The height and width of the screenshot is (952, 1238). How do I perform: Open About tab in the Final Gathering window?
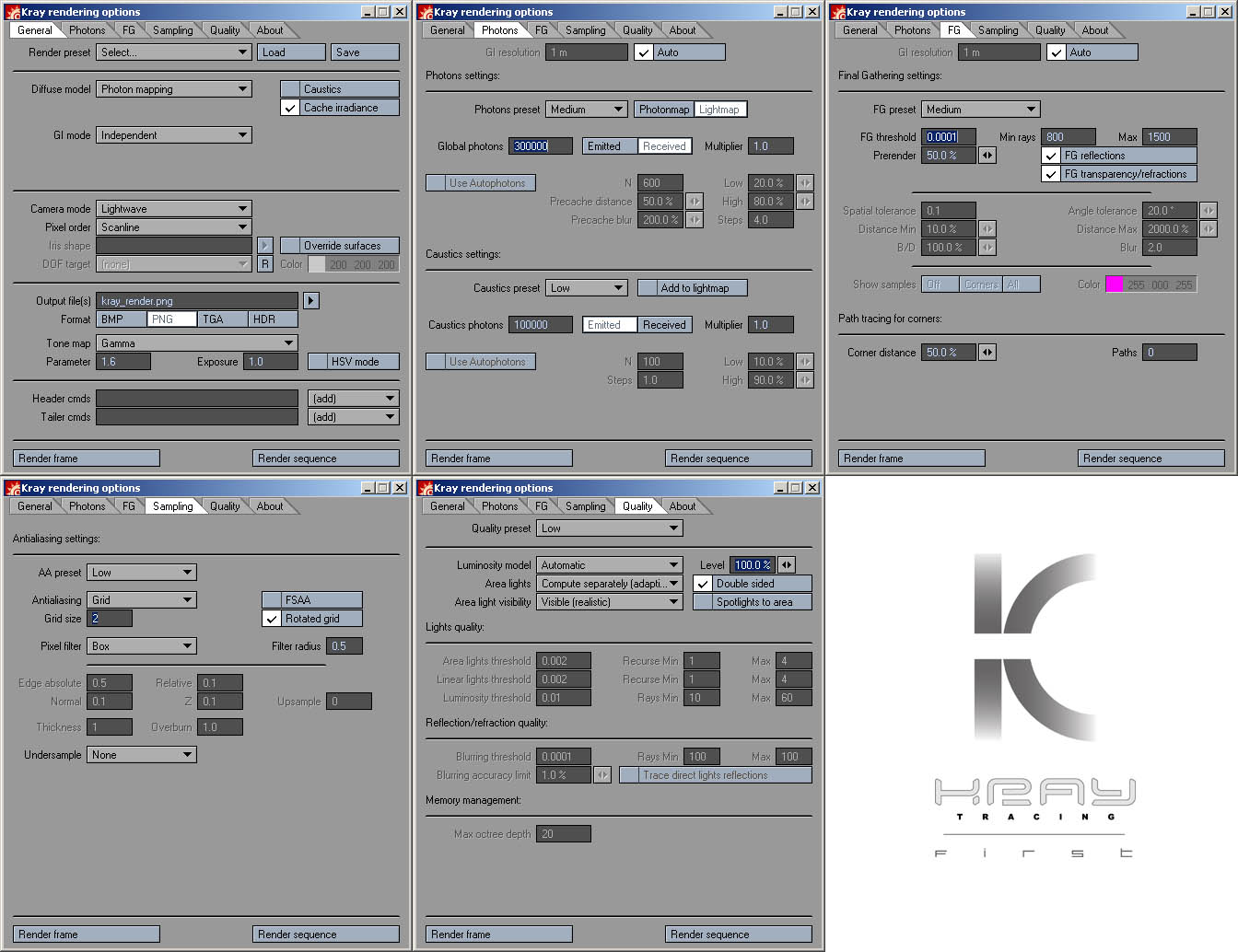(1095, 30)
